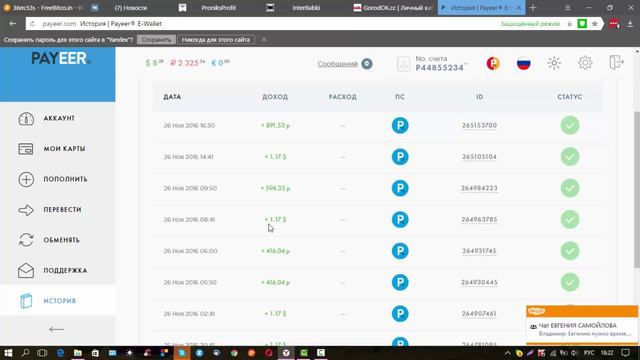Screen dimensions: 640x360
Task: Click the ДАТА column header
Action: coord(172,97)
